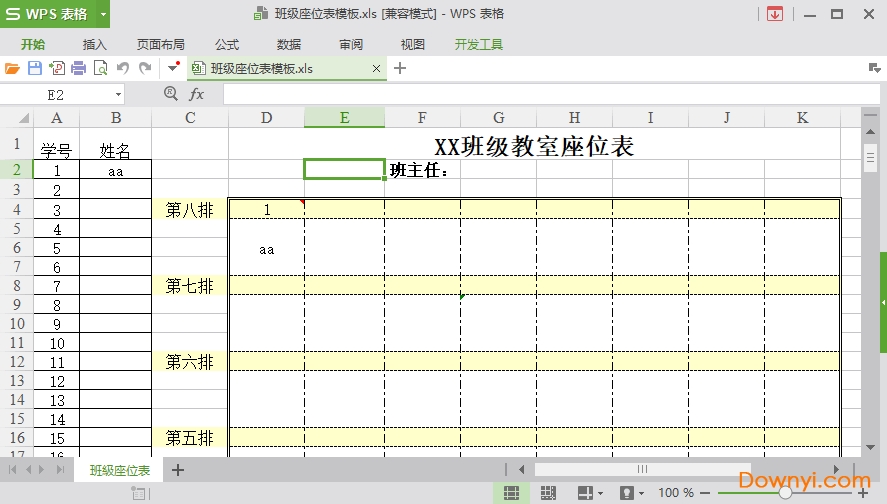Click the fx insert function icon

pyautogui.click(x=196, y=94)
